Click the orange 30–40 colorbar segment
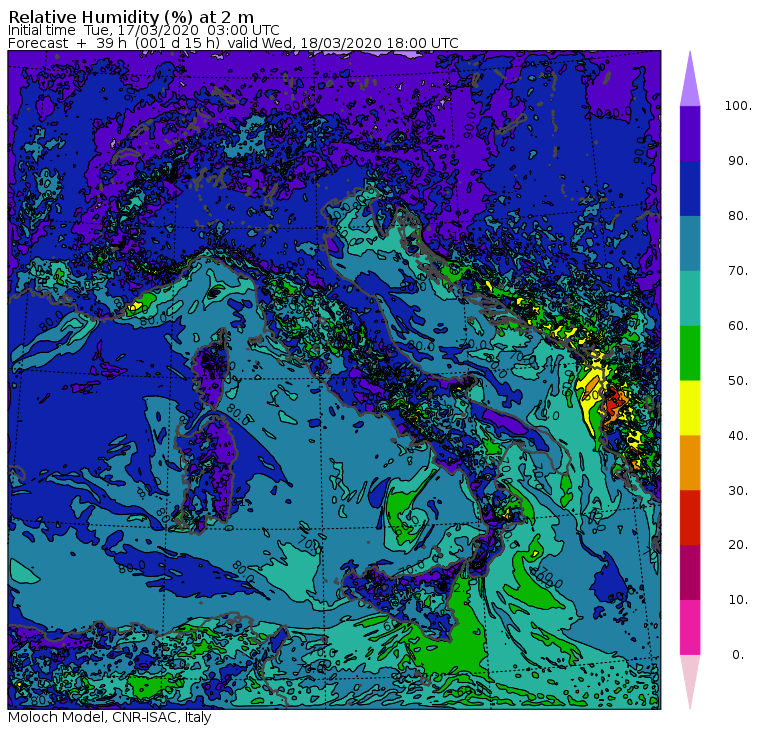Screen dimensions: 760x731 click(x=690, y=462)
